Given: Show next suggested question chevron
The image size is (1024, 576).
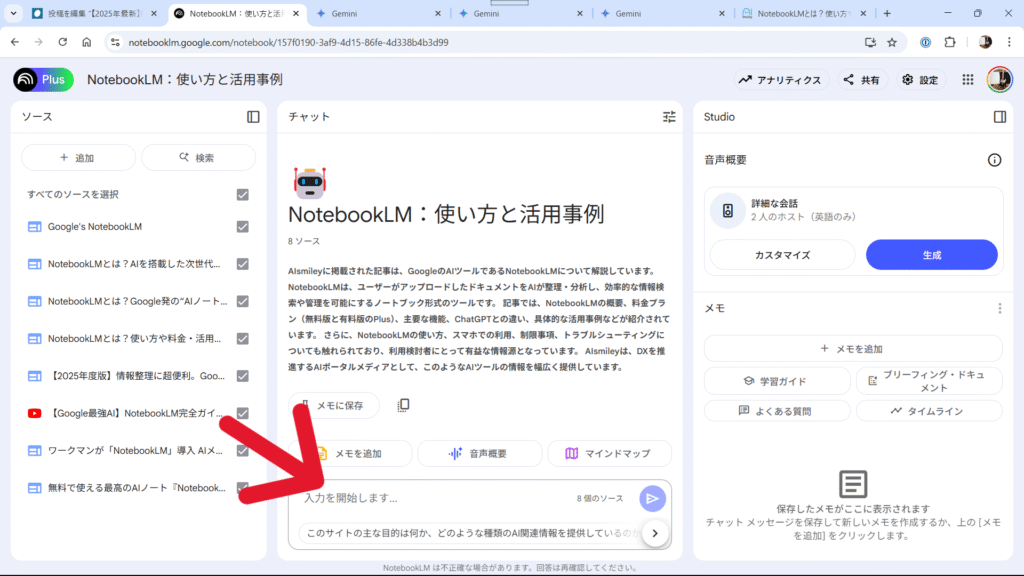Looking at the screenshot, I should point(655,534).
